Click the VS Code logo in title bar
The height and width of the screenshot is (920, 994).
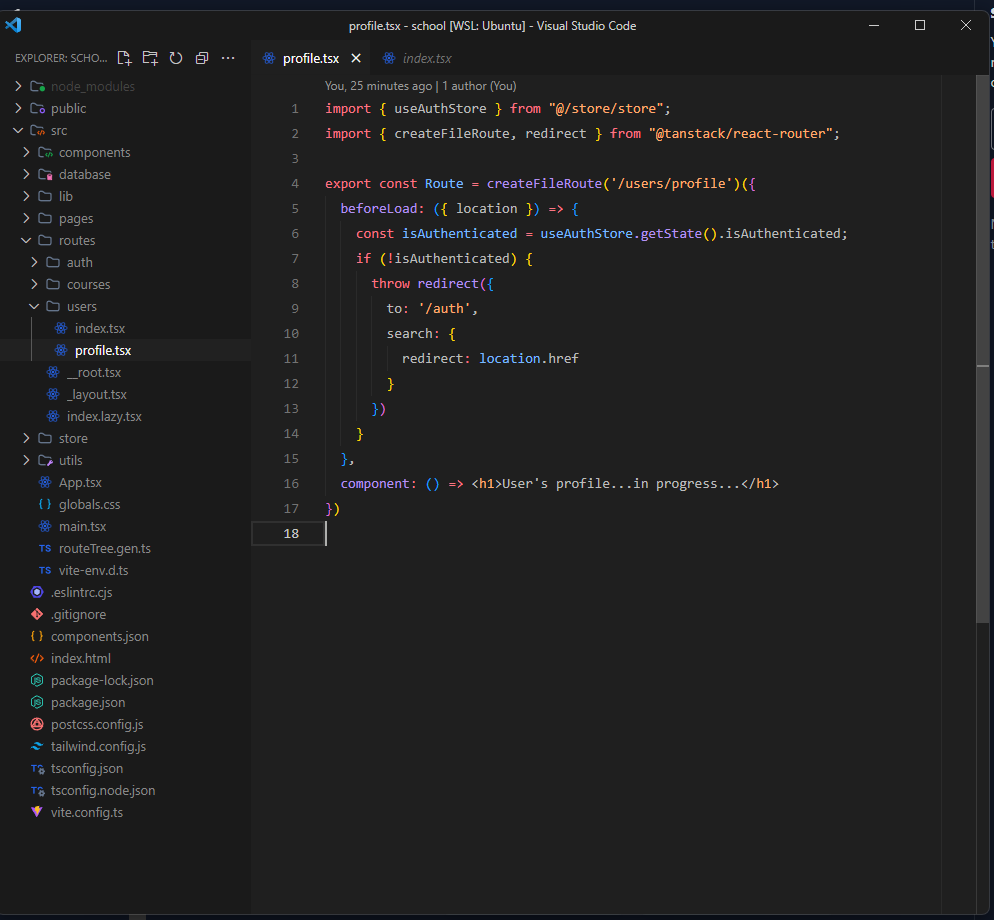coord(14,25)
